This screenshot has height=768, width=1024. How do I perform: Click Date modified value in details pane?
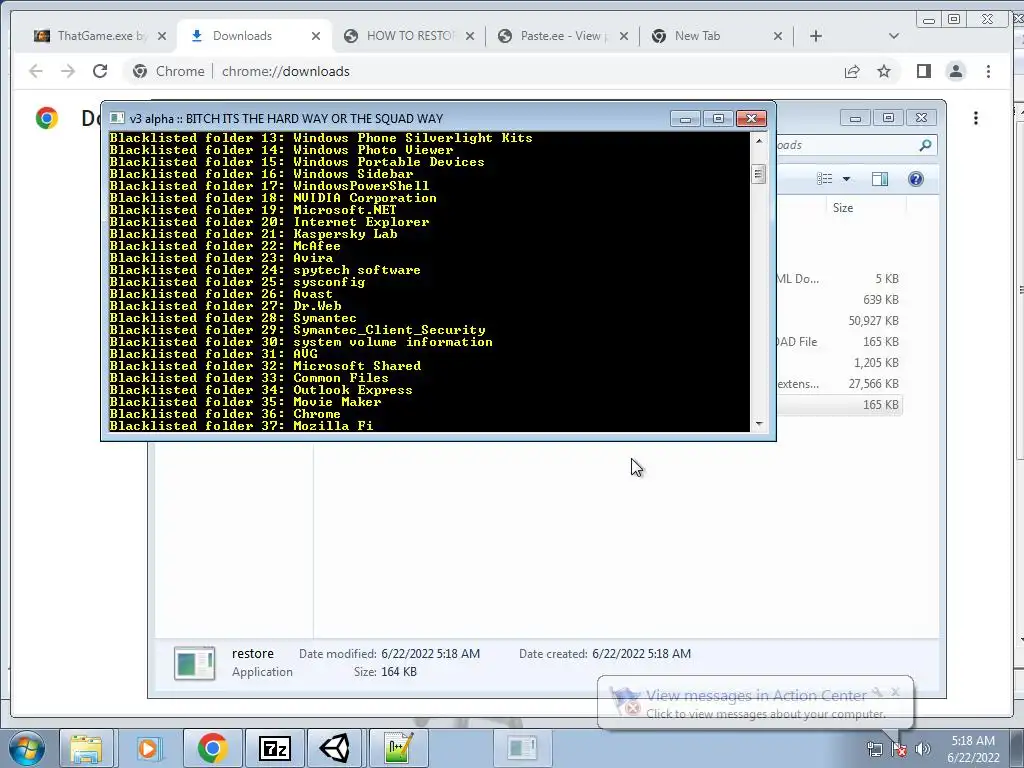(x=430, y=654)
